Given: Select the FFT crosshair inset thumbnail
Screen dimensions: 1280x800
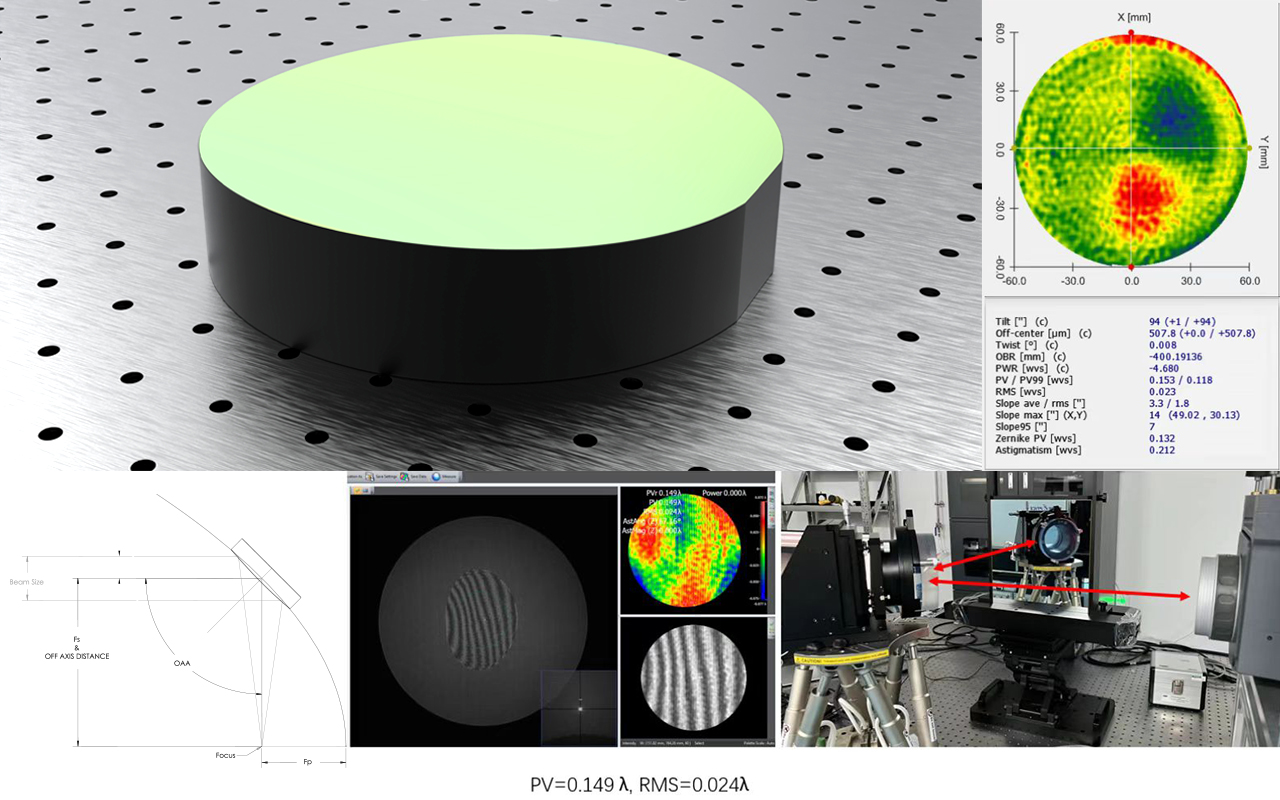Looking at the screenshot, I should (578, 704).
